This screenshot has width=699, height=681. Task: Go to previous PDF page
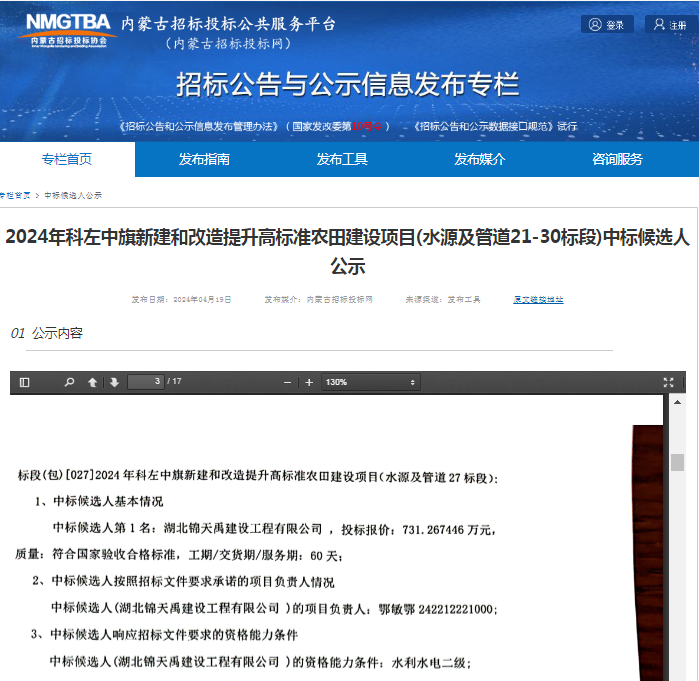93,382
